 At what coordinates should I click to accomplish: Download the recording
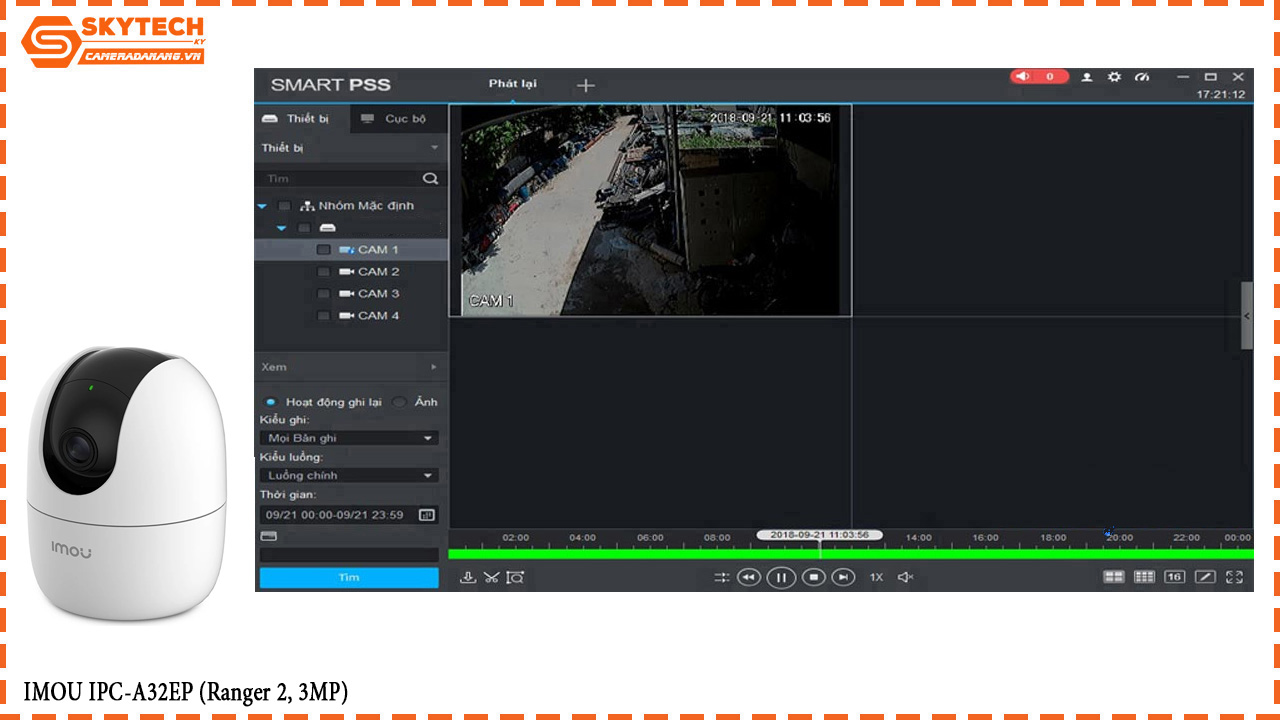(467, 577)
